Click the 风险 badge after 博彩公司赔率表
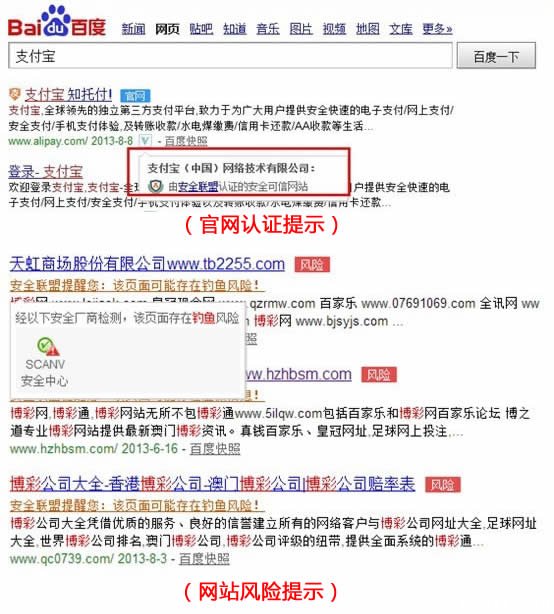Viewport: 554px width, 614px height. pos(443,485)
